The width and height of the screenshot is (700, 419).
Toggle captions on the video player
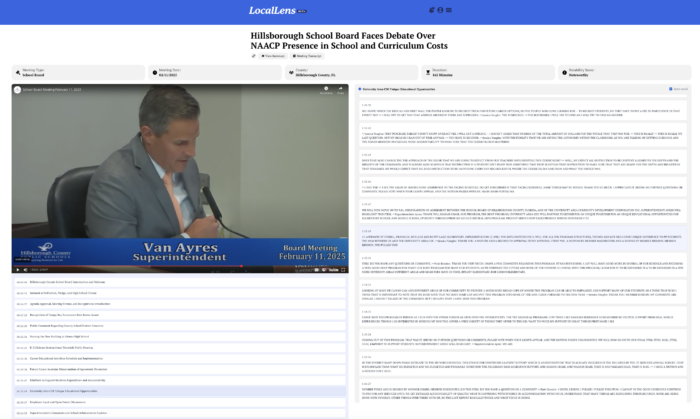pos(317,270)
